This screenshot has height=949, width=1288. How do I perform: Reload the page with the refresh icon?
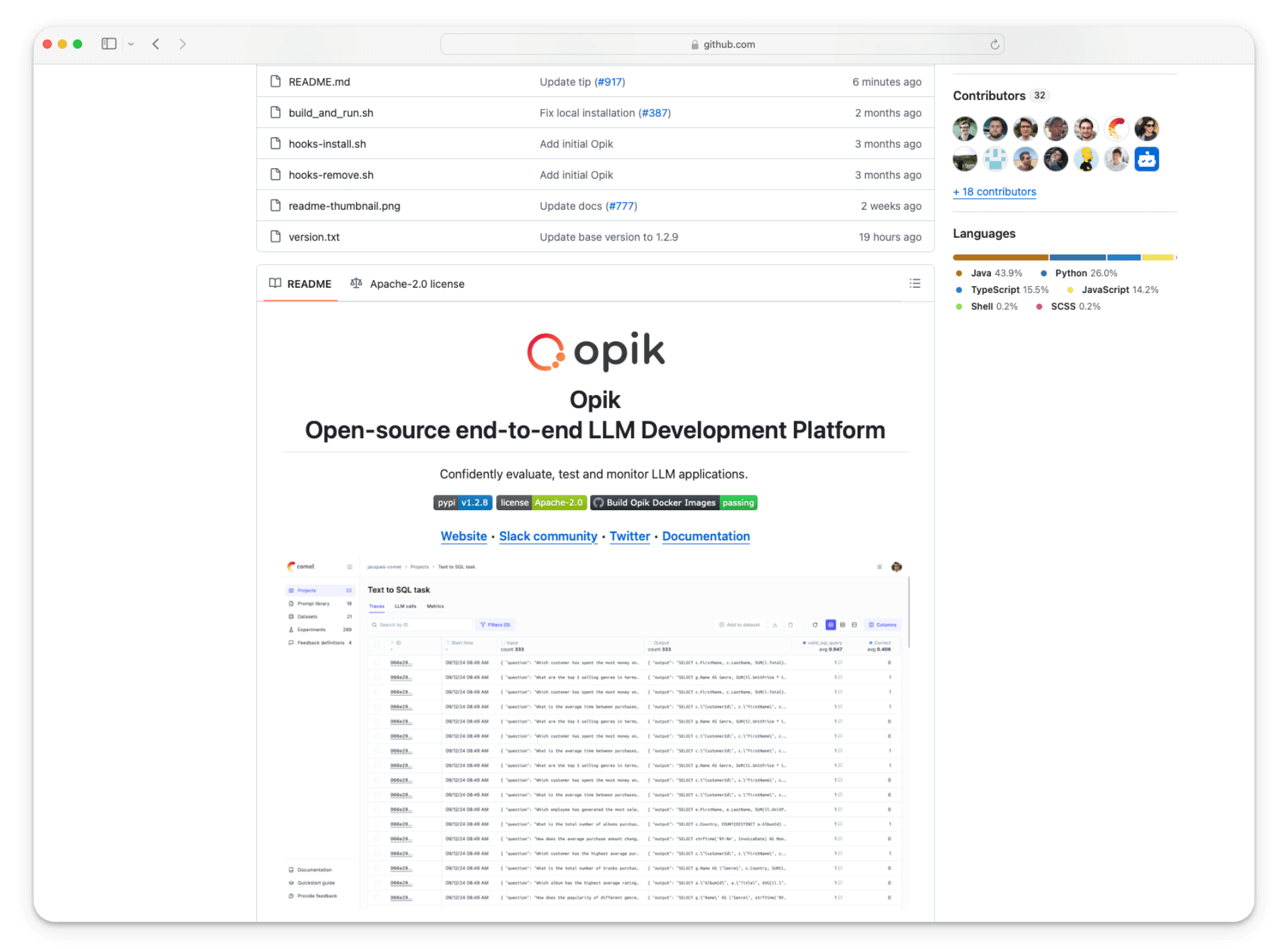pyautogui.click(x=994, y=44)
